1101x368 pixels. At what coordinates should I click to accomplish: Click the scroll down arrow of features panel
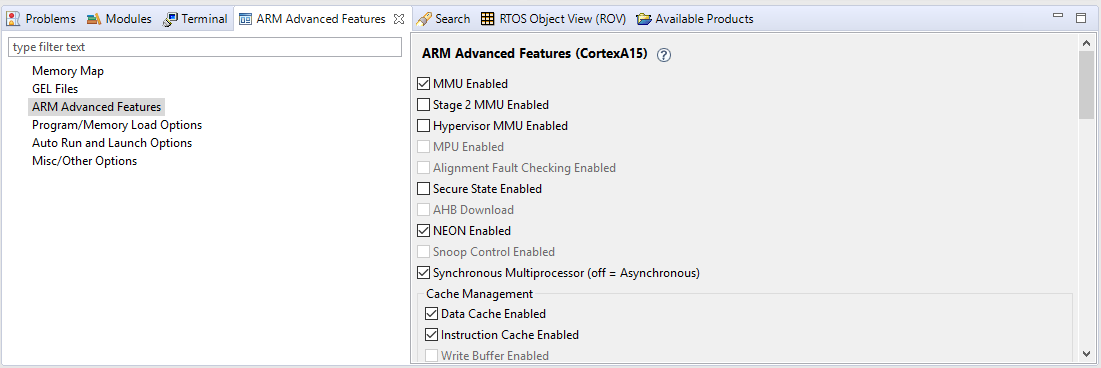coord(1086,353)
